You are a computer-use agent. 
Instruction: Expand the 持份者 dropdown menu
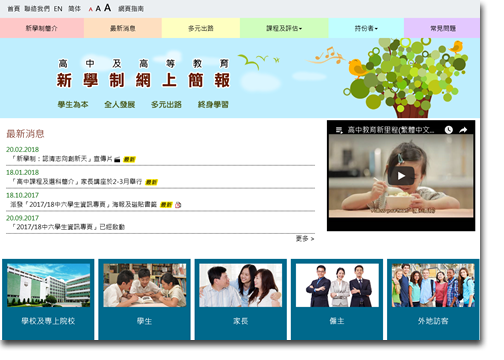(x=366, y=28)
